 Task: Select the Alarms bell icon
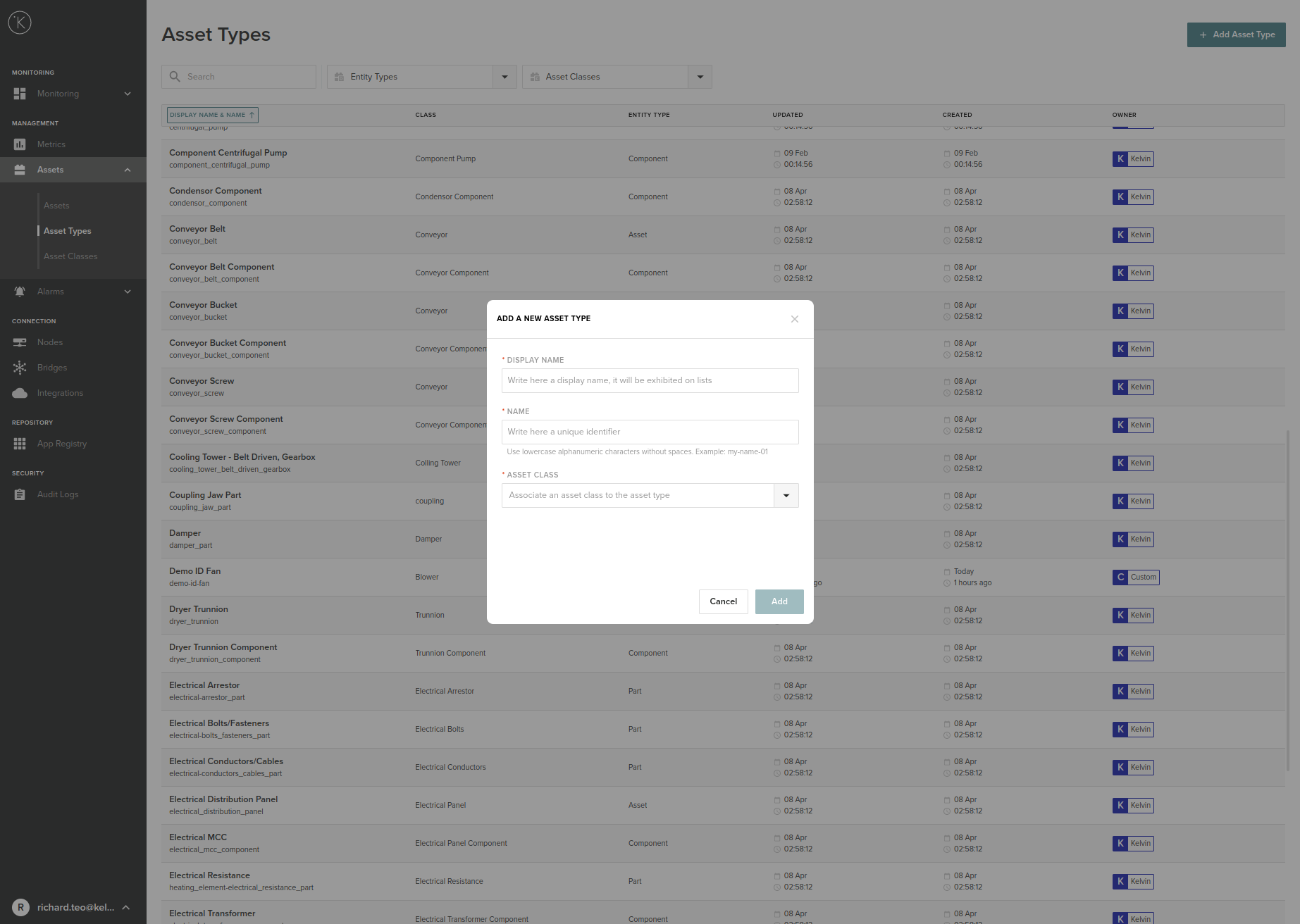19,291
